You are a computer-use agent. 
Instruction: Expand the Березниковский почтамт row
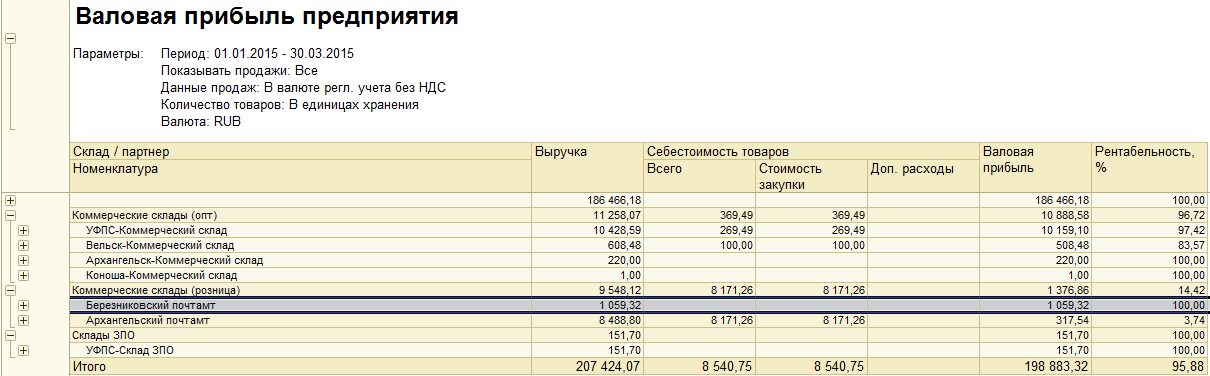(23, 305)
